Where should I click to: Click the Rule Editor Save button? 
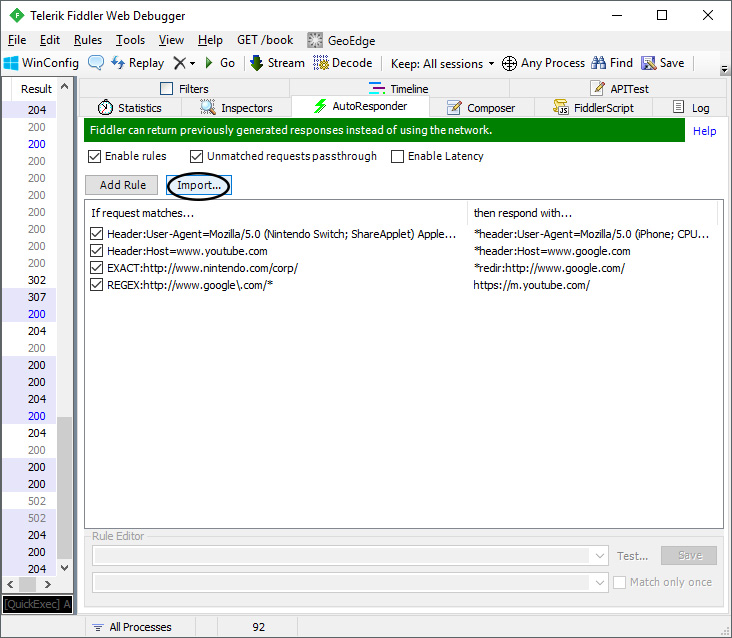(x=689, y=555)
